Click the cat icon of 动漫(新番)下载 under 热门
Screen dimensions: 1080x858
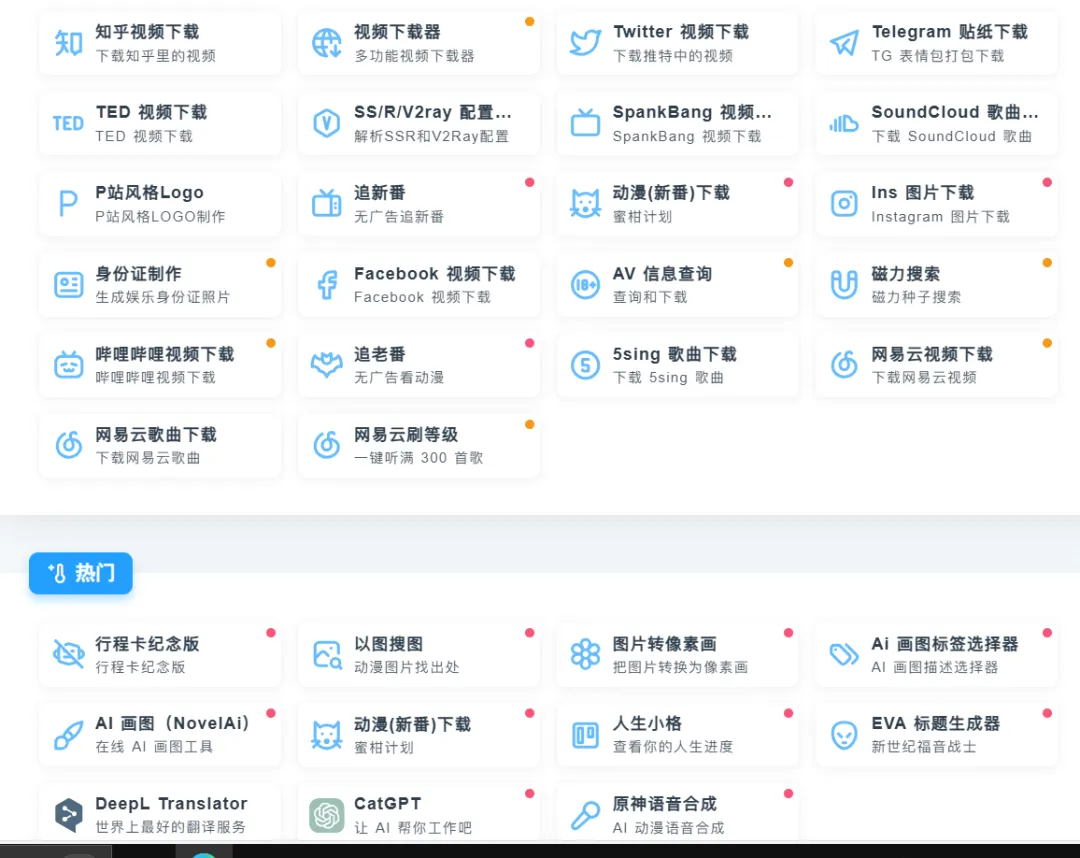pyautogui.click(x=326, y=735)
